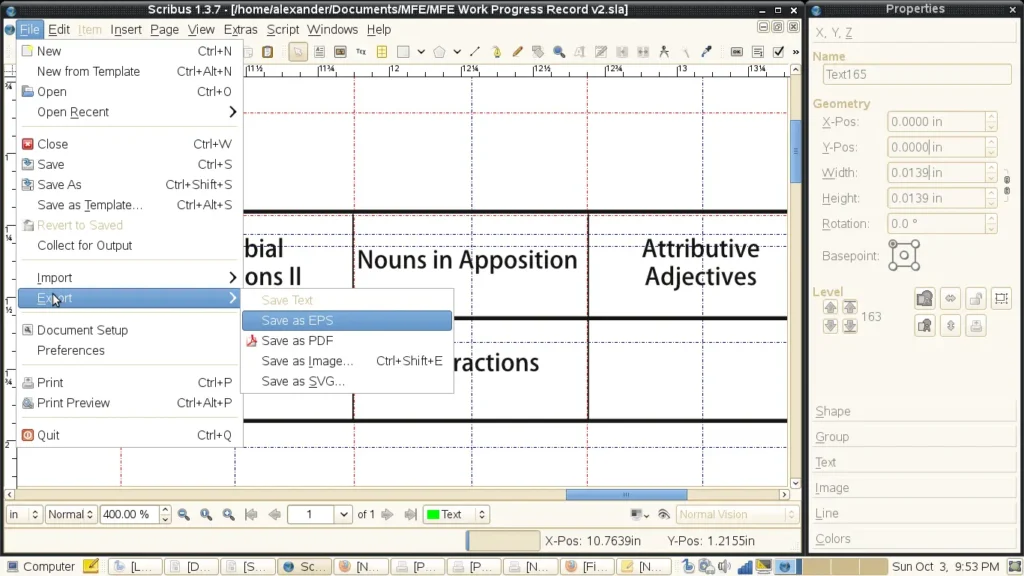Select the Insert Text Frame tool

point(319,52)
